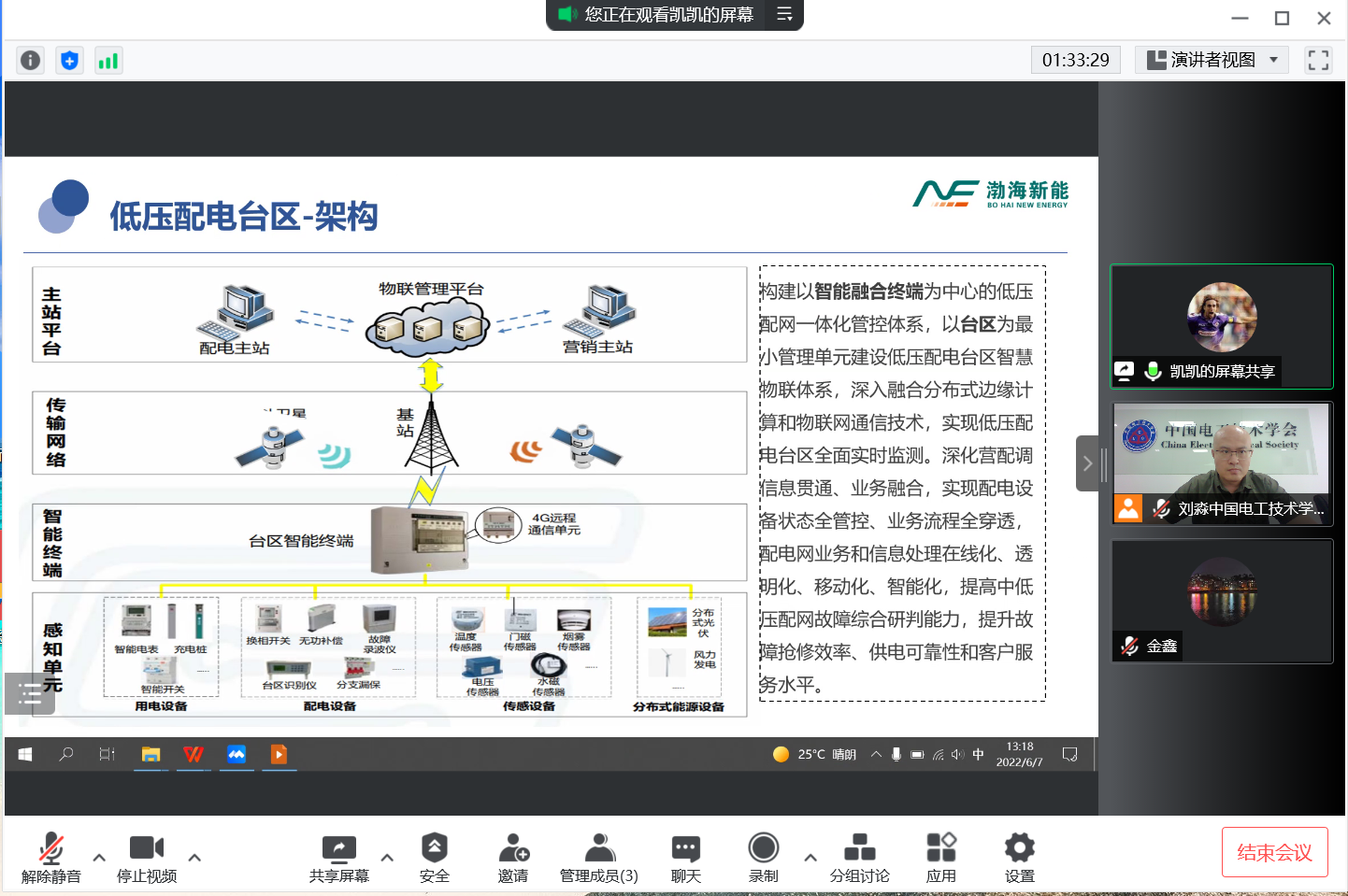The width and height of the screenshot is (1348, 896).
Task: Expand audio options arrow beside 解除静音
Action: pos(99,857)
